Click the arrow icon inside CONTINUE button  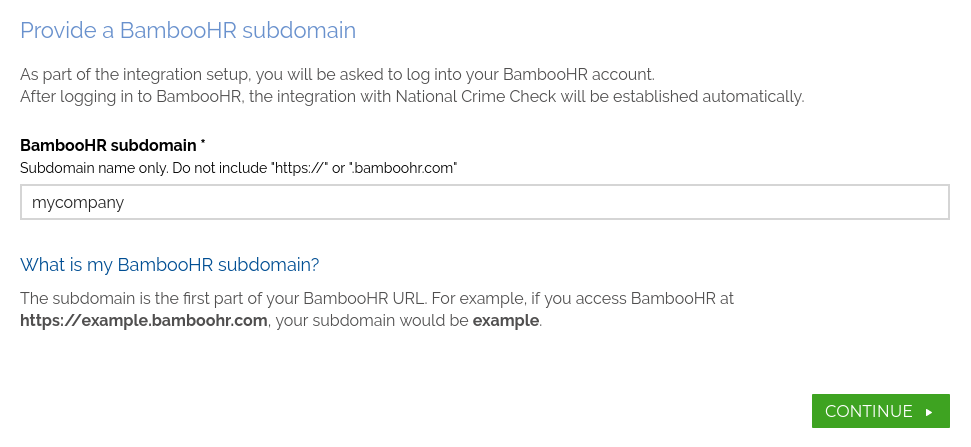coord(929,412)
